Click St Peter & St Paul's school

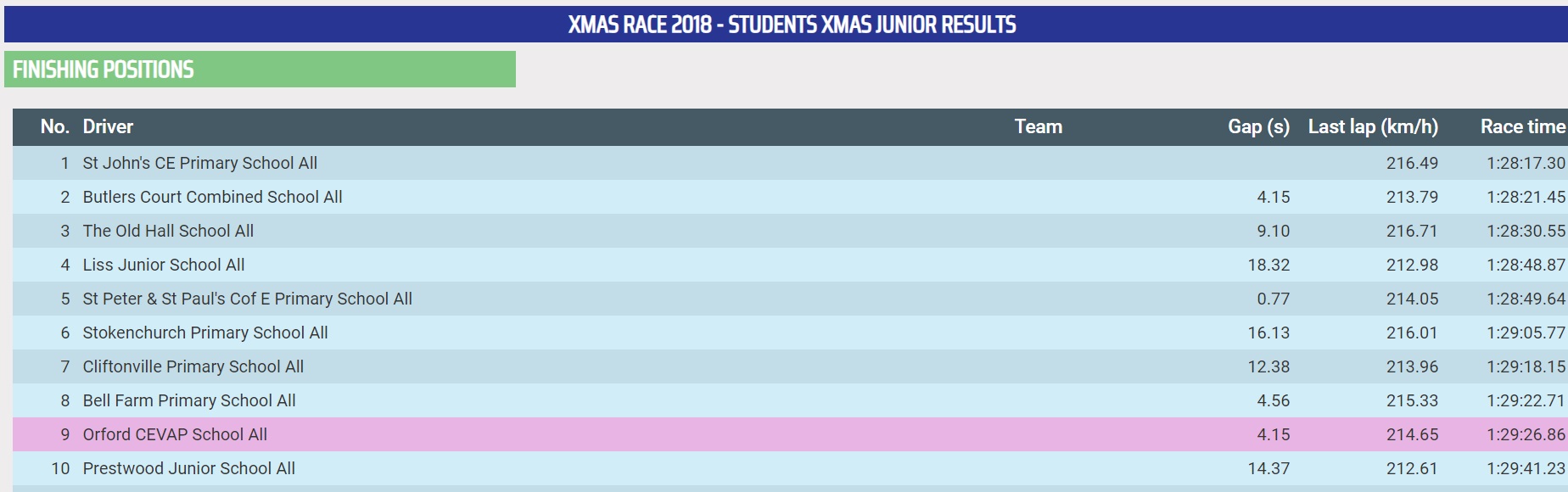coord(247,299)
